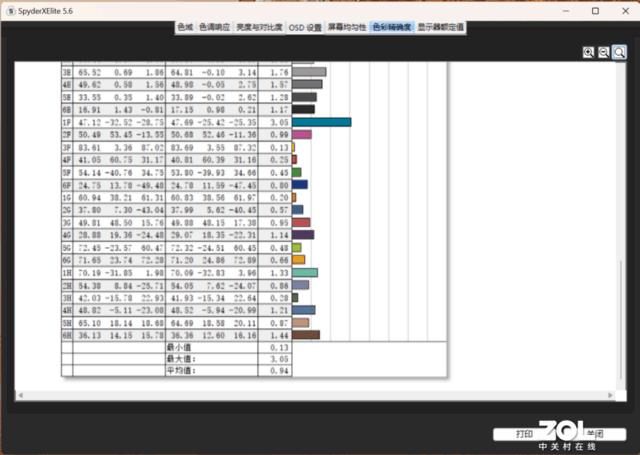Switch to the 屏幕均匀性 tab
Screen dimensions: 640x455
347,27
